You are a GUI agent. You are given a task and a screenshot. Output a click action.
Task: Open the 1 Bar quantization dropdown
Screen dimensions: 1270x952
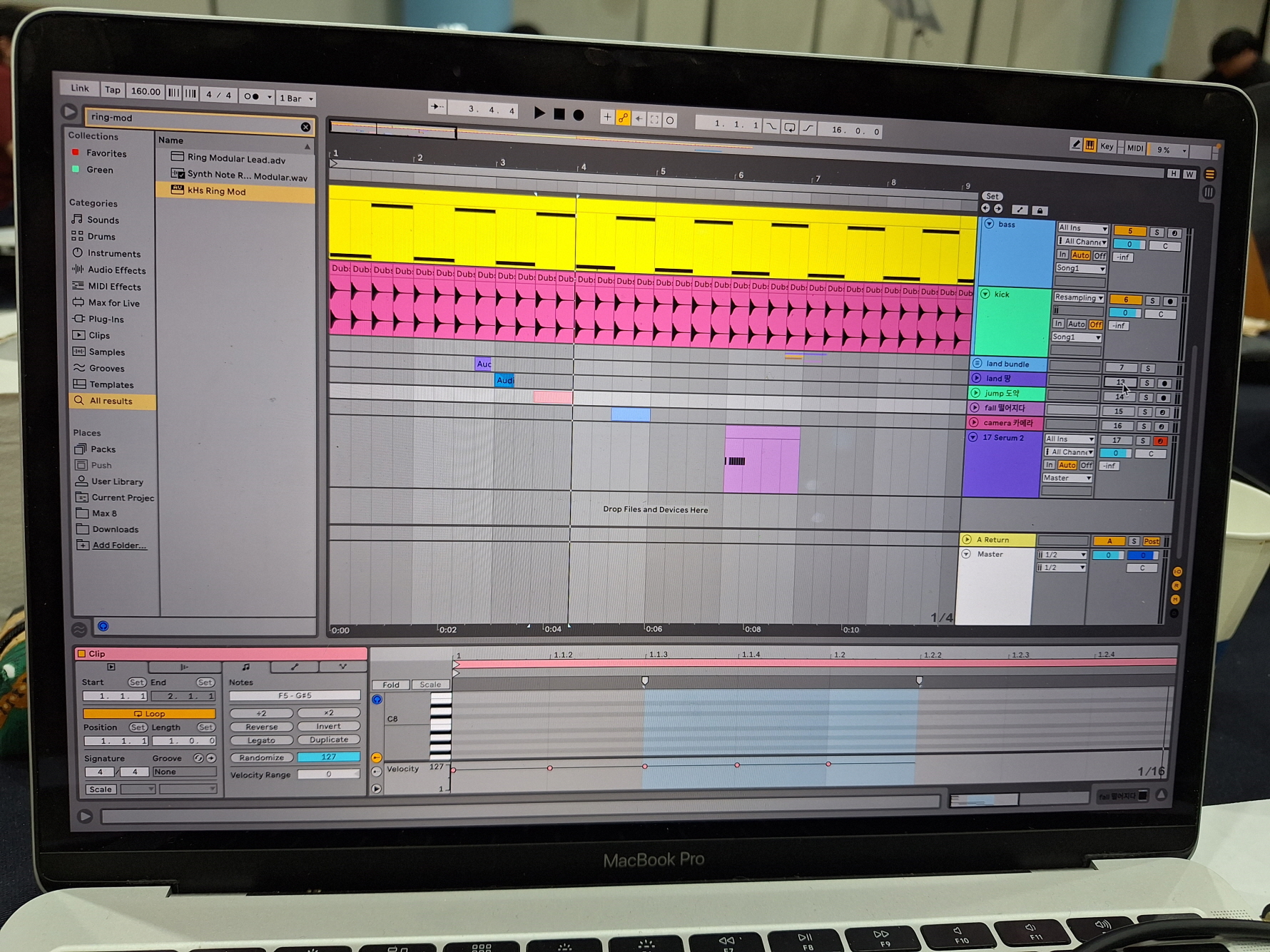(296, 98)
